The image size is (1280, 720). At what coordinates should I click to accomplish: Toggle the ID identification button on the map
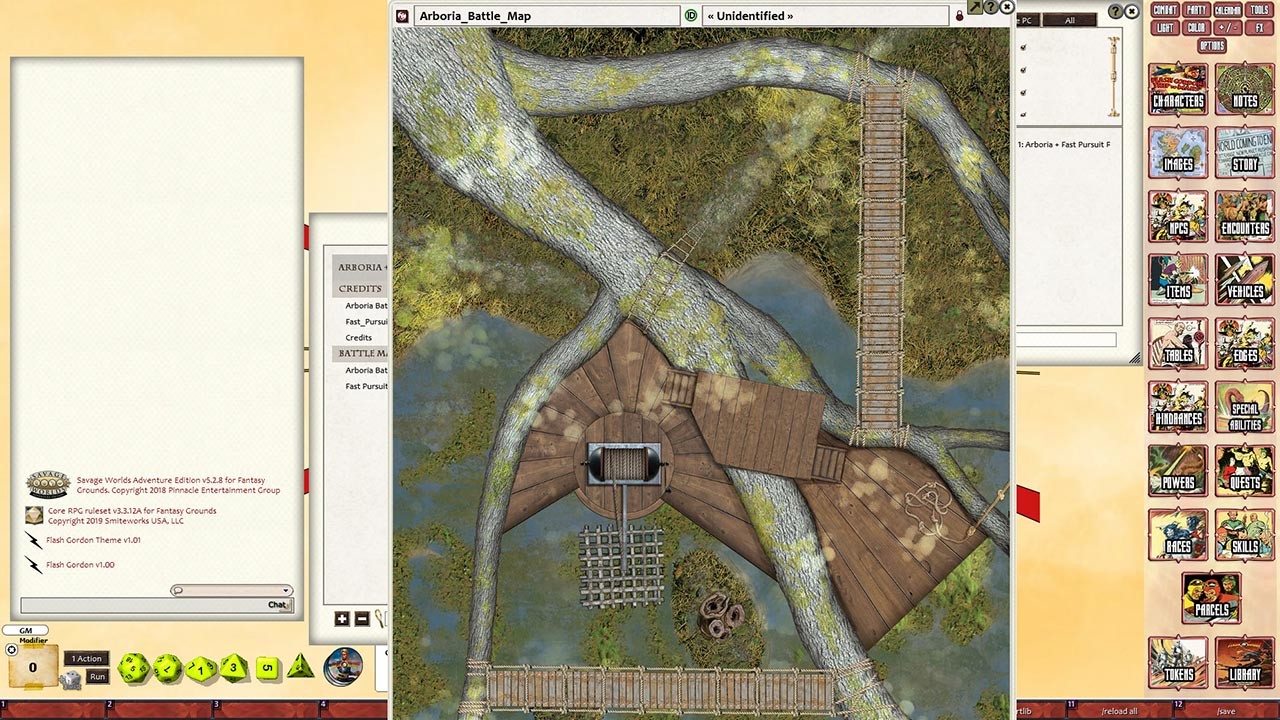(x=690, y=15)
